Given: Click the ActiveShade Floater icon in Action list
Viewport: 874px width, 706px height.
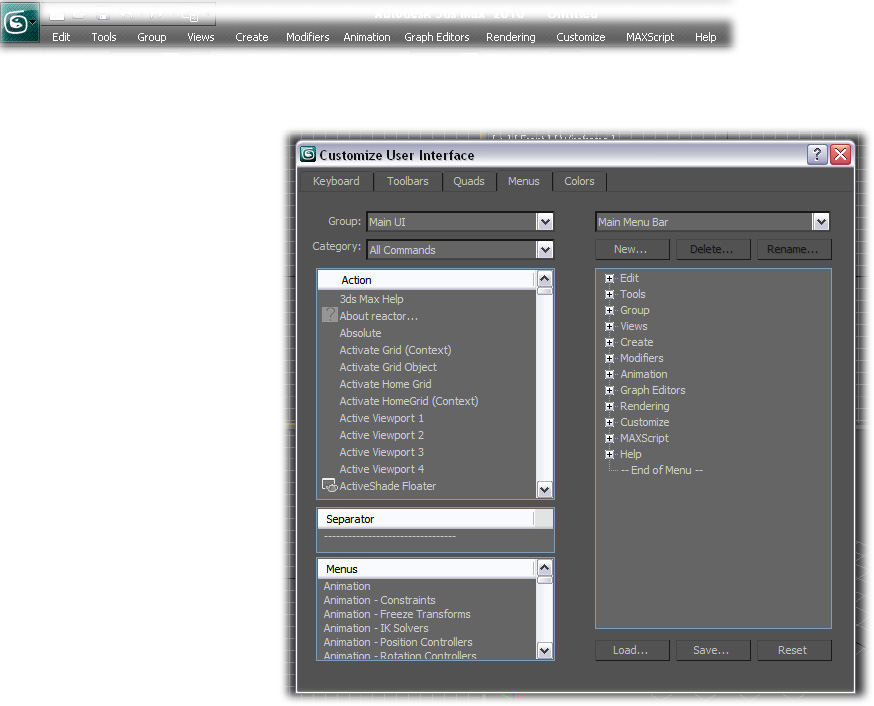Looking at the screenshot, I should coord(329,485).
